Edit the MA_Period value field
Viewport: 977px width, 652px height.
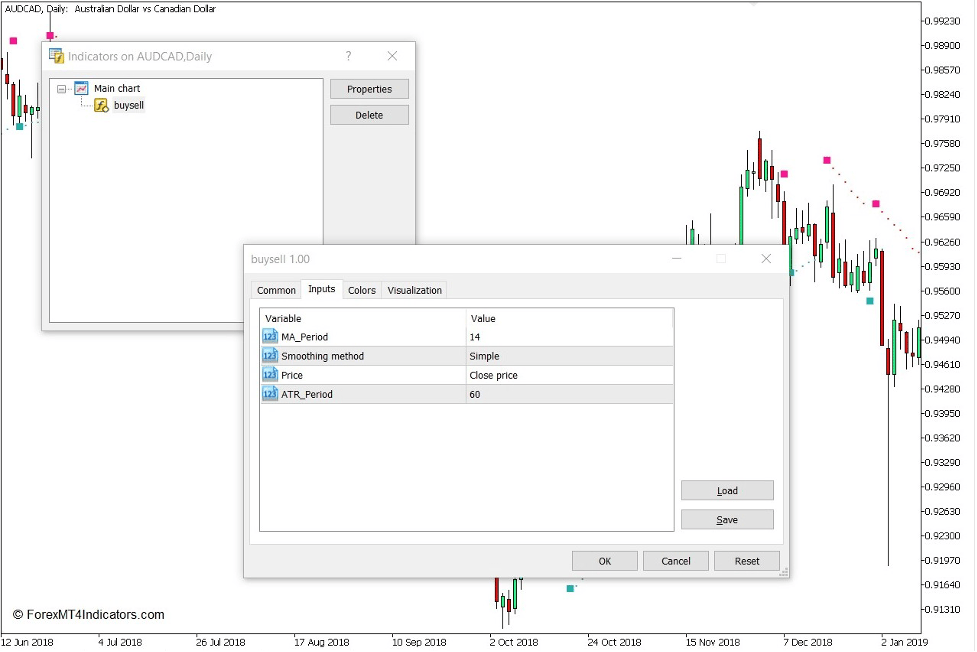(x=565, y=336)
